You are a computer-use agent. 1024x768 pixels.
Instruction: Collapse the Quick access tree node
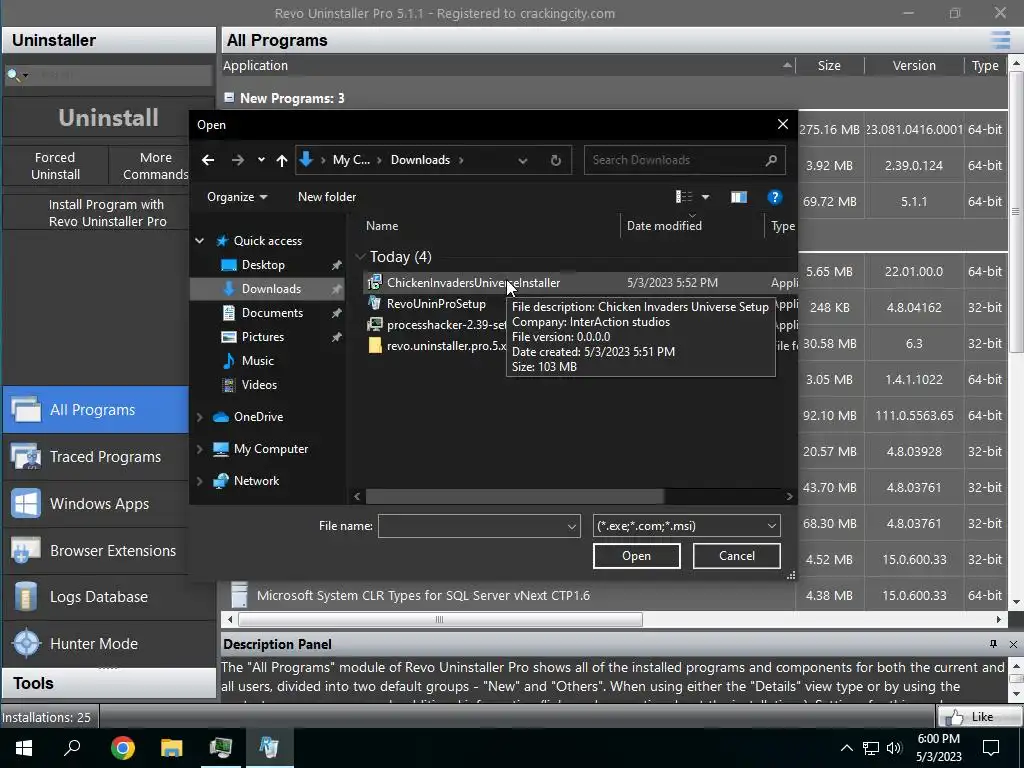(200, 241)
